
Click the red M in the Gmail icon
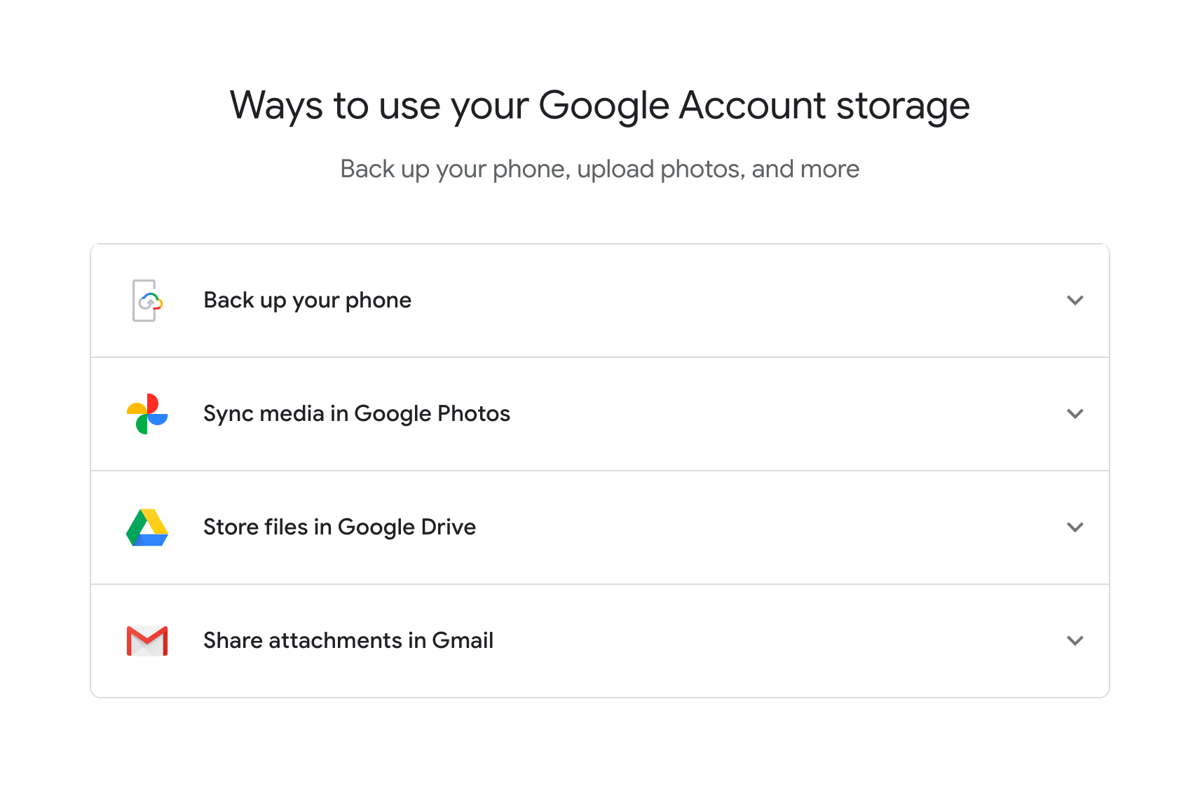coord(146,640)
